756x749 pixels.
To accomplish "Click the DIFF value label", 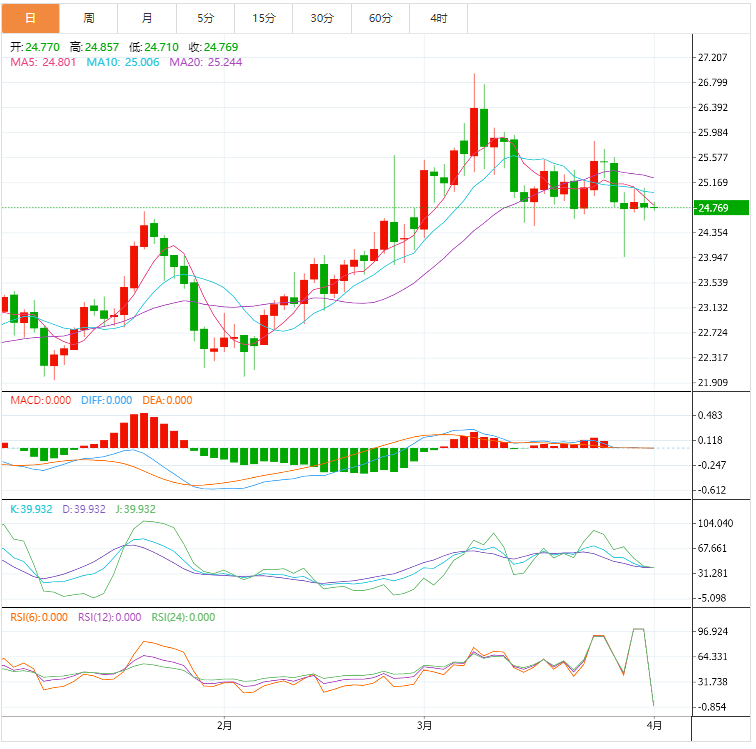I will [104, 400].
